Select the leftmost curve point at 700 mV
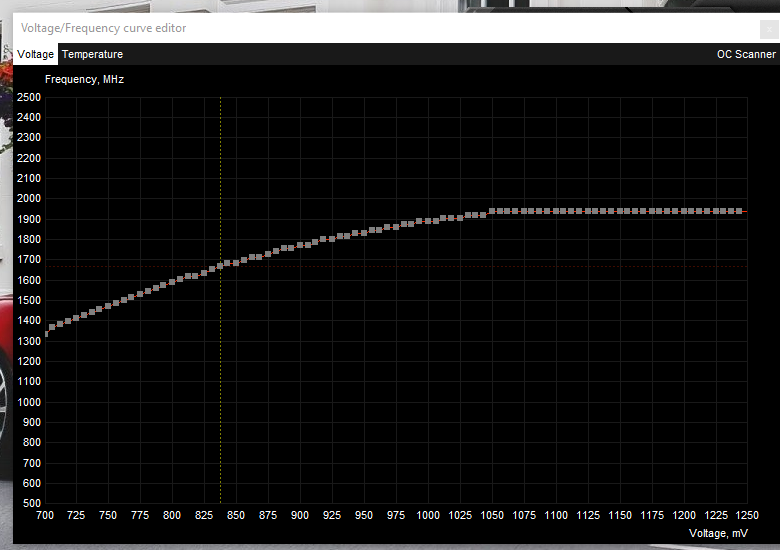780x550 pixels. tap(46, 334)
